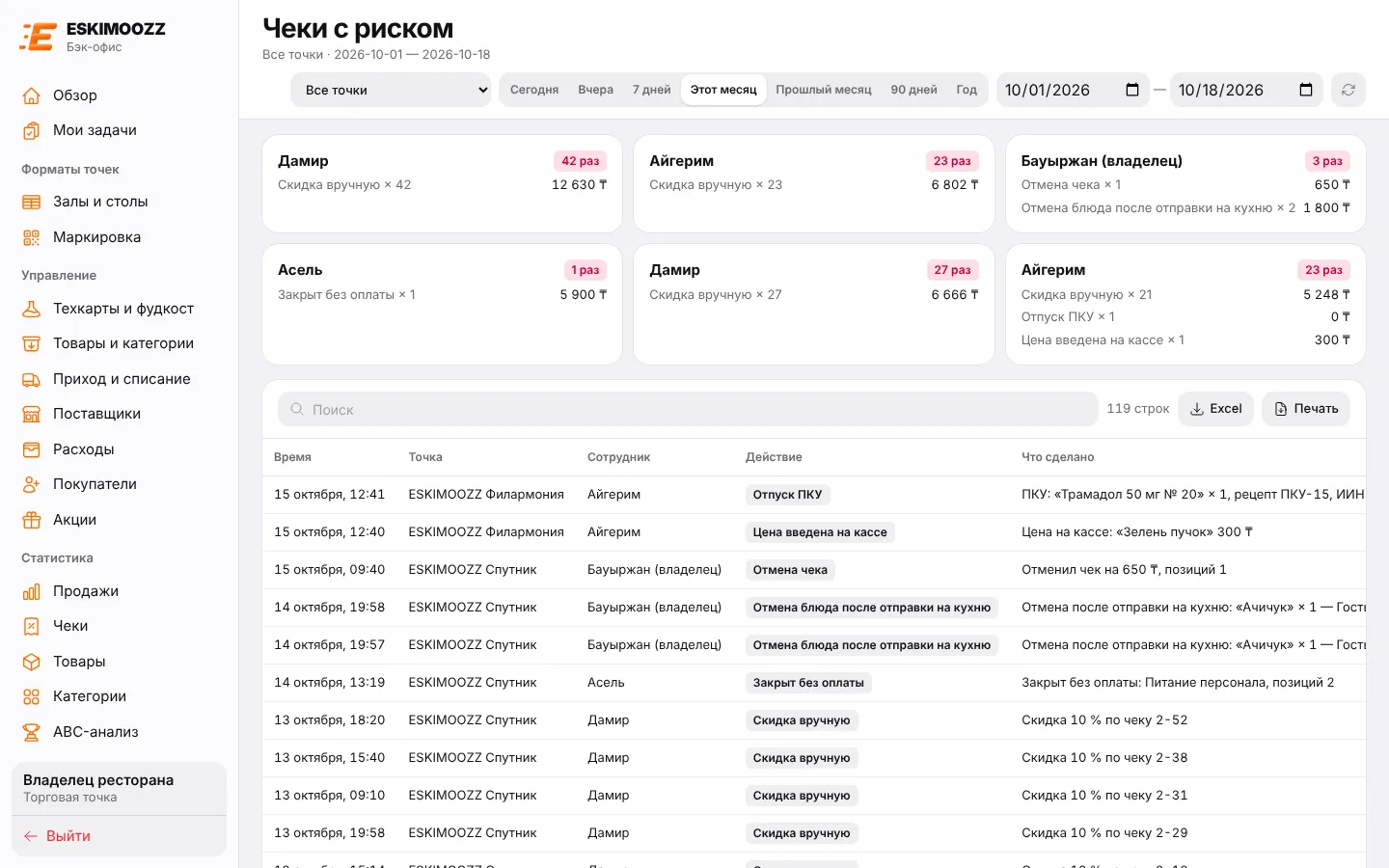Click the Приход и списание truck icon
Image resolution: width=1389 pixels, height=868 pixels.
(32, 379)
